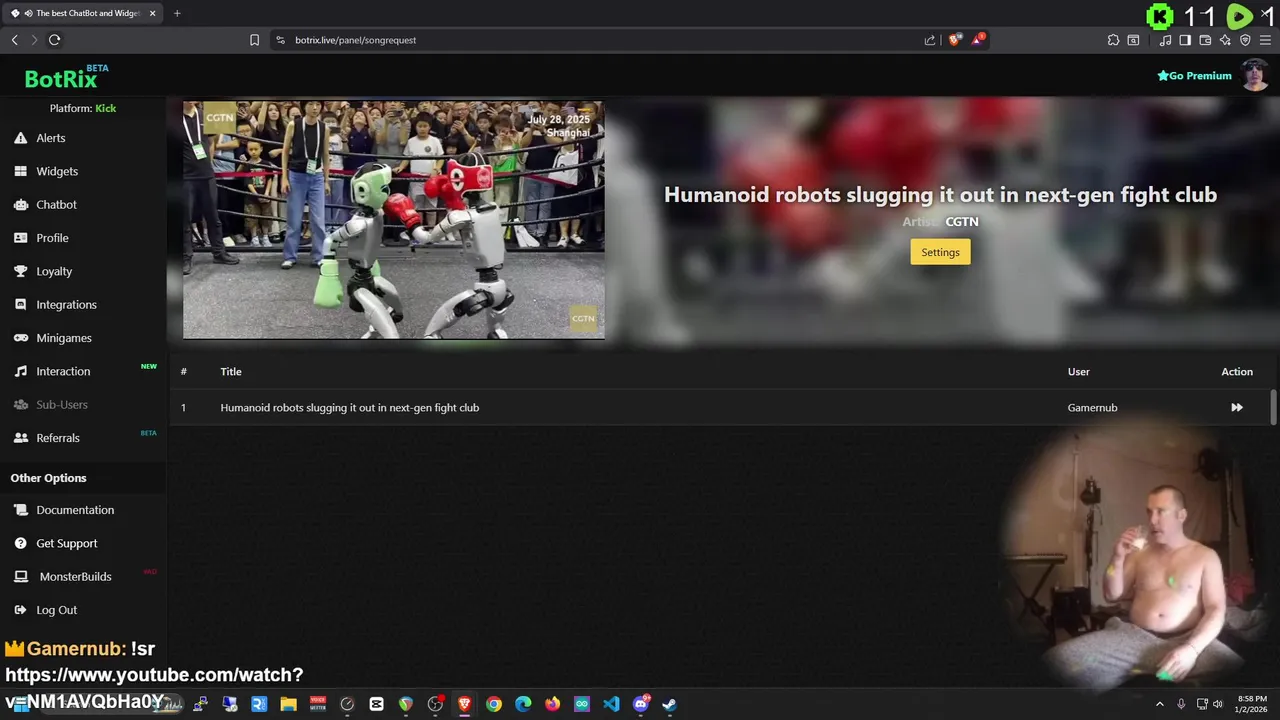Click the yellow Settings button
This screenshot has height=720, width=1280.
click(940, 252)
